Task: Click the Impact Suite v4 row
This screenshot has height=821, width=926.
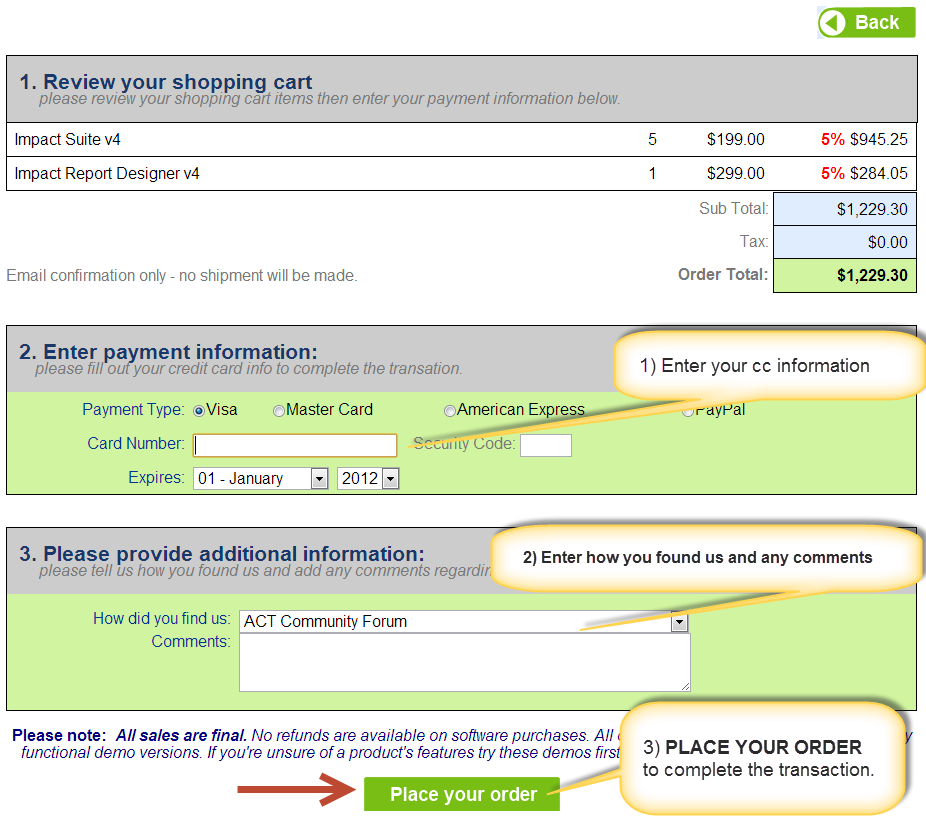Action: coord(68,140)
